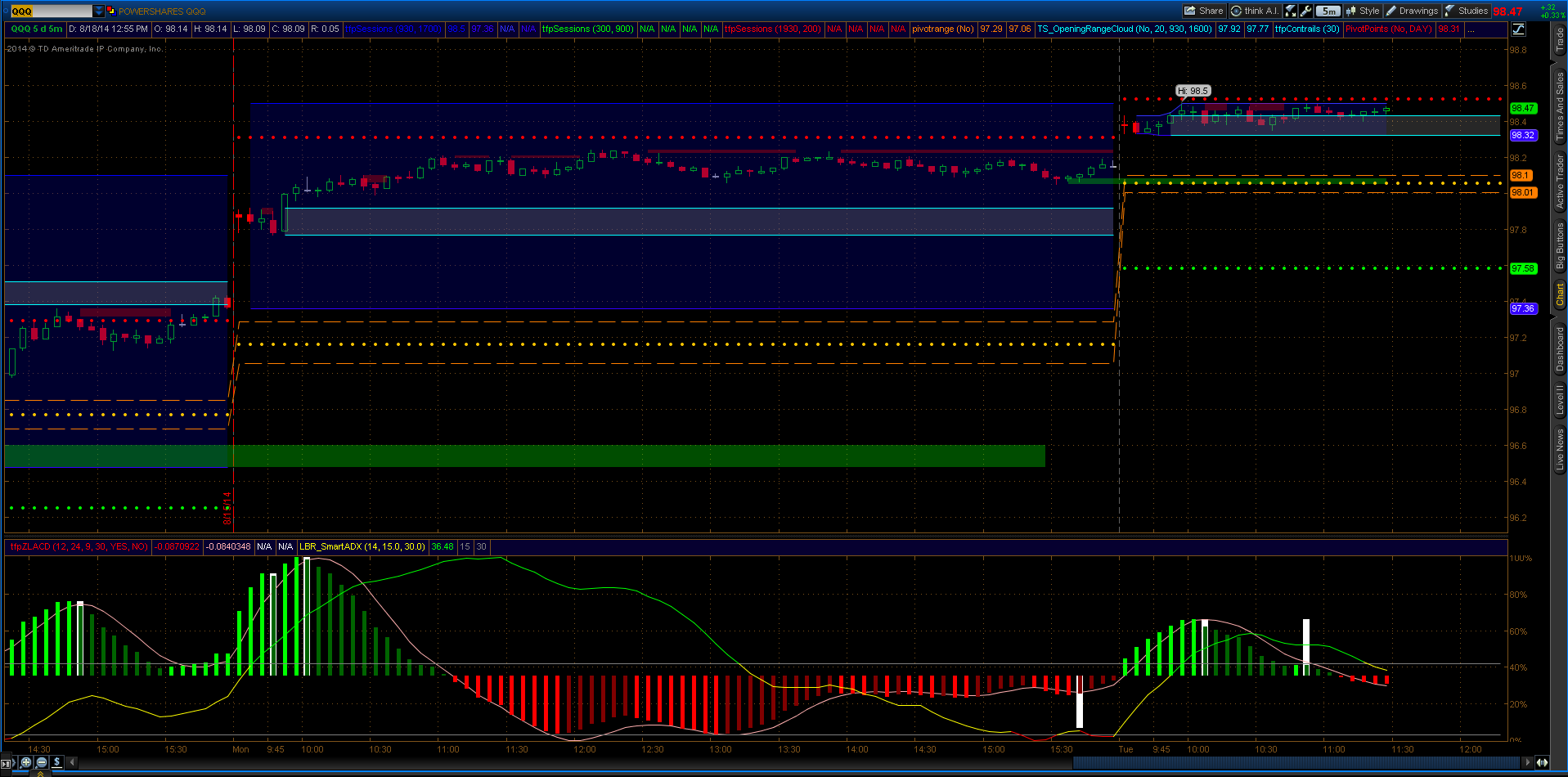Viewport: 1568px width, 777px height.
Task: Open the Level II side tab
Action: point(1560,401)
